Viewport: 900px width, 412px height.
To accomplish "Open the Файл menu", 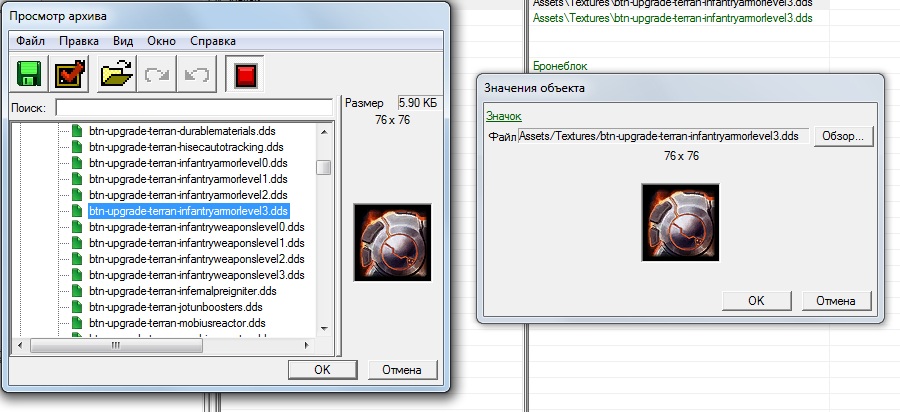I will coord(30,41).
